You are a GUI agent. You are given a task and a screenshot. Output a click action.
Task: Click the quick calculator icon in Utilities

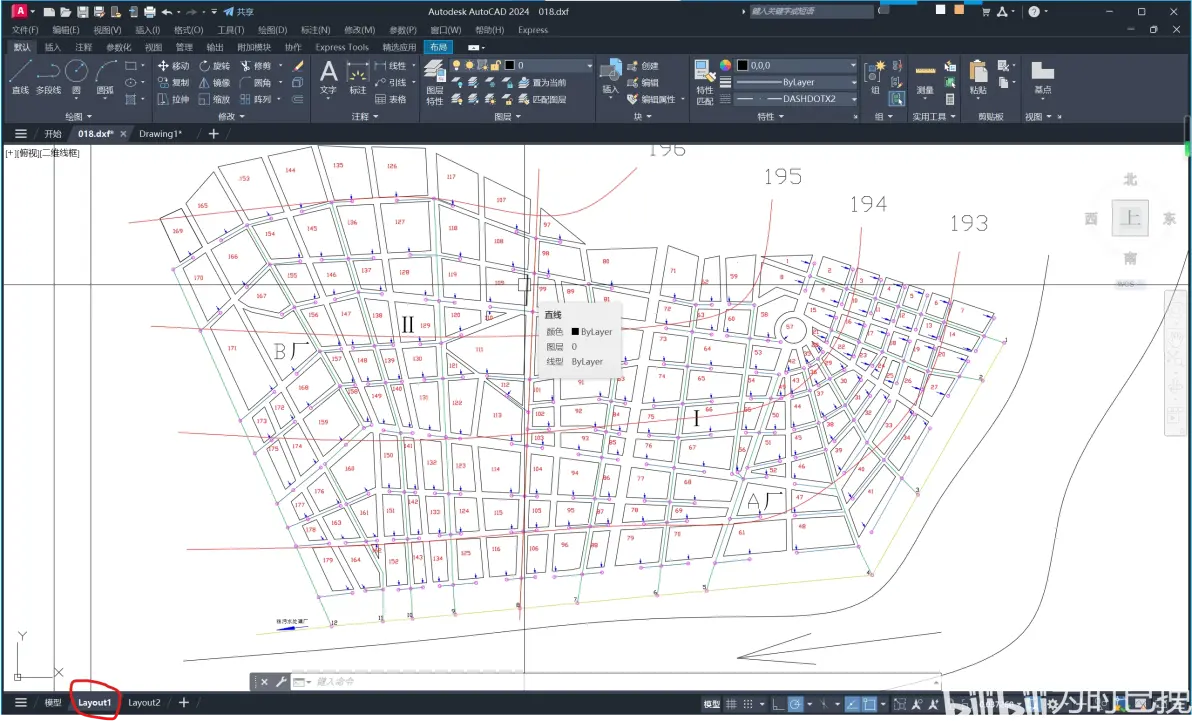pyautogui.click(x=949, y=99)
